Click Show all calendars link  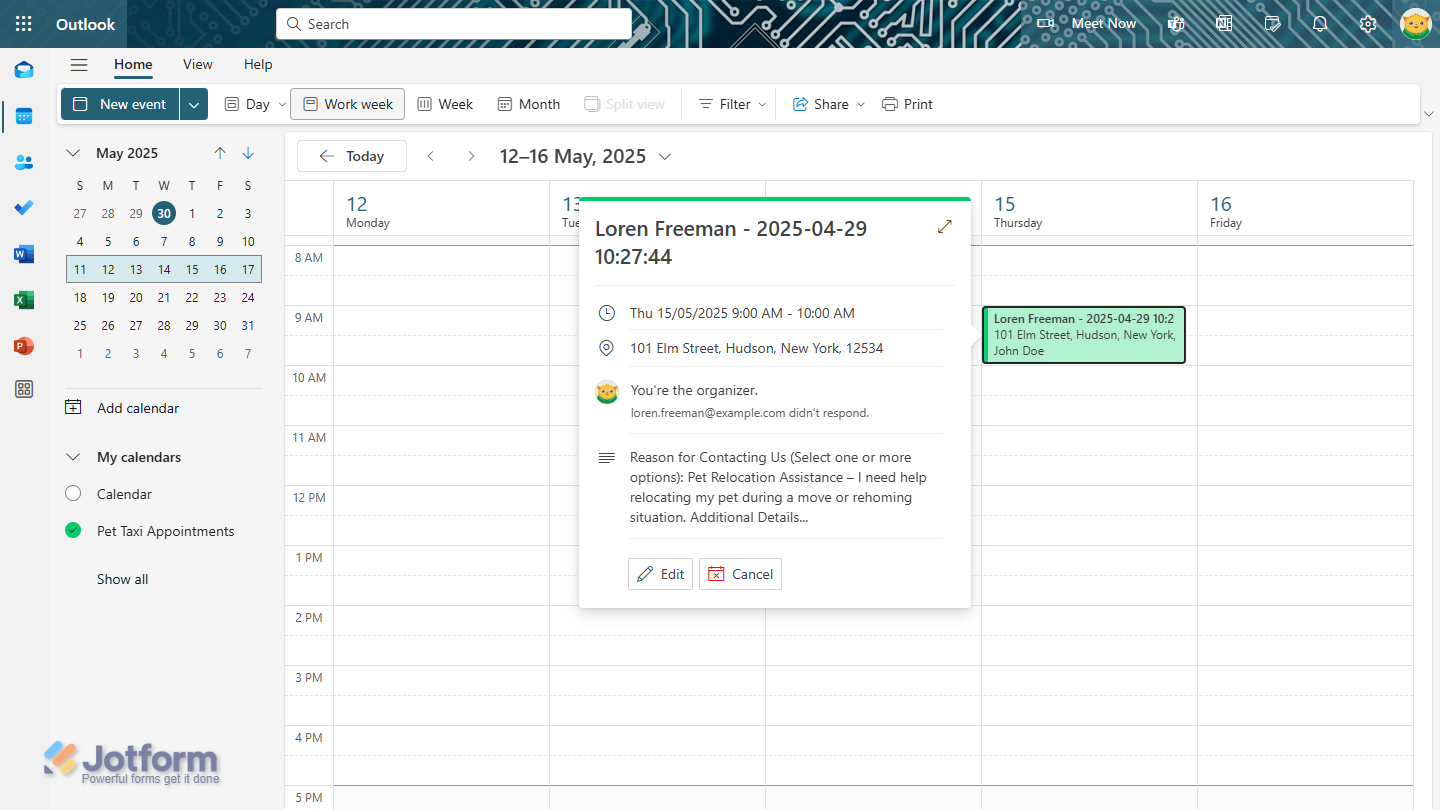pyautogui.click(x=122, y=579)
